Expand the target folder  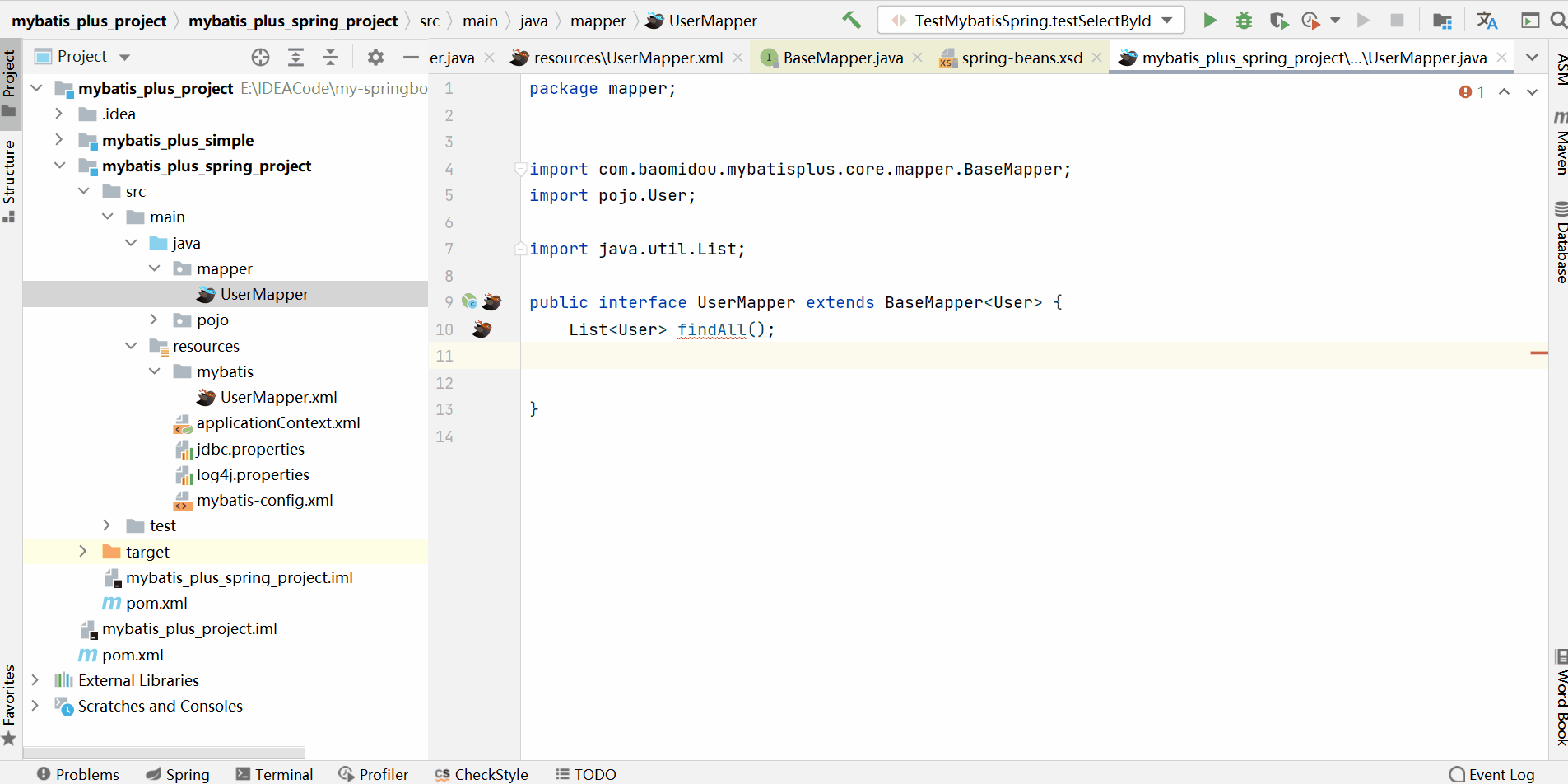tap(82, 551)
